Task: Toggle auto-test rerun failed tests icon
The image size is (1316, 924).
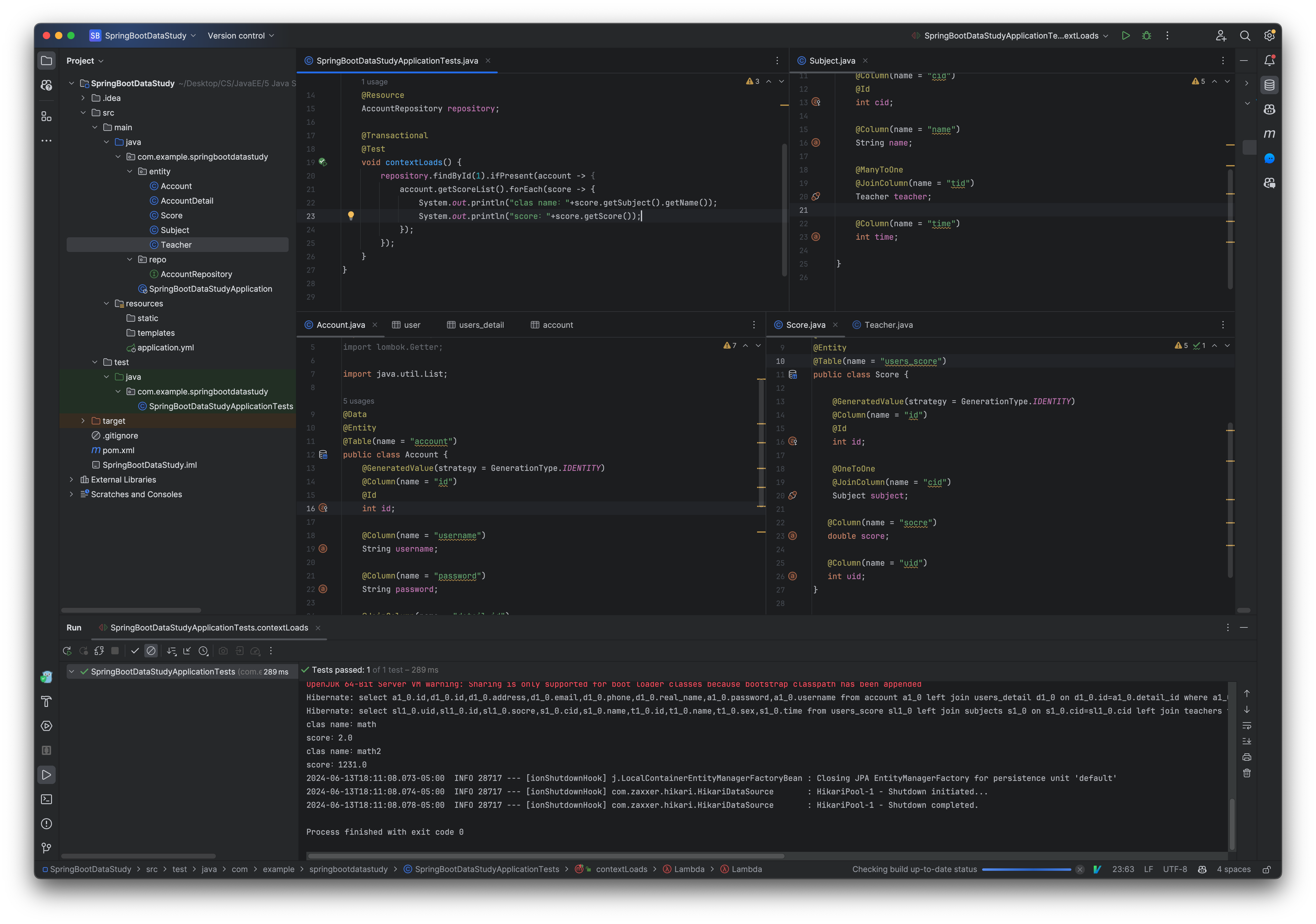Action: (99, 651)
